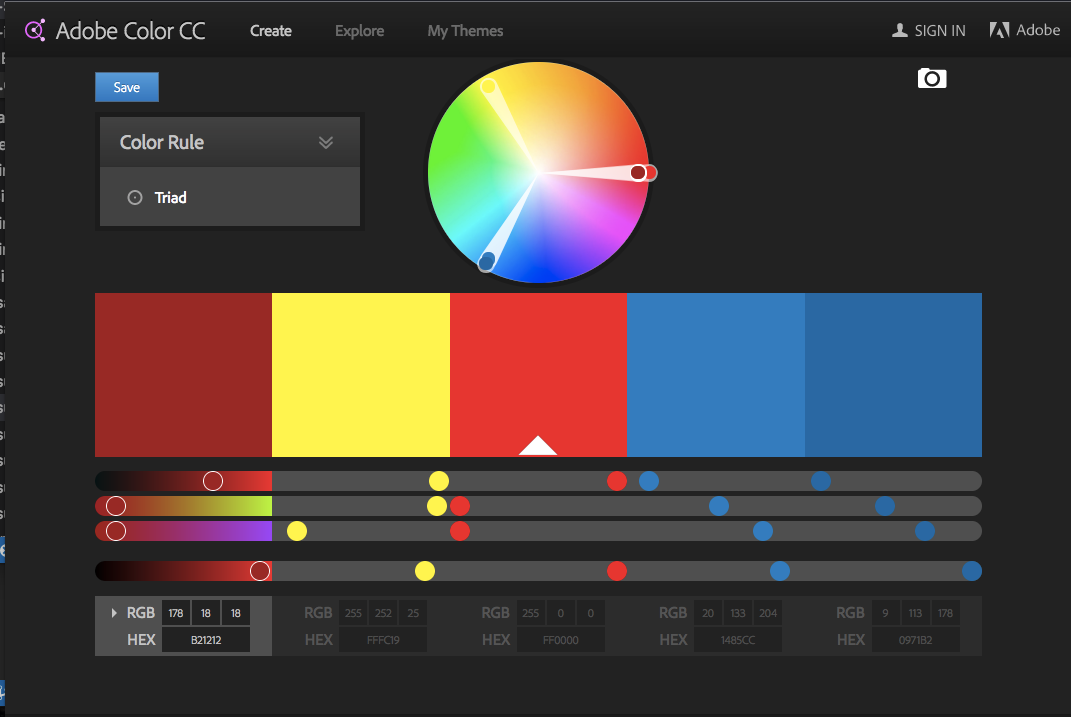The width and height of the screenshot is (1071, 717).
Task: Click the brightness slider handle for the first color
Action: coord(260,571)
